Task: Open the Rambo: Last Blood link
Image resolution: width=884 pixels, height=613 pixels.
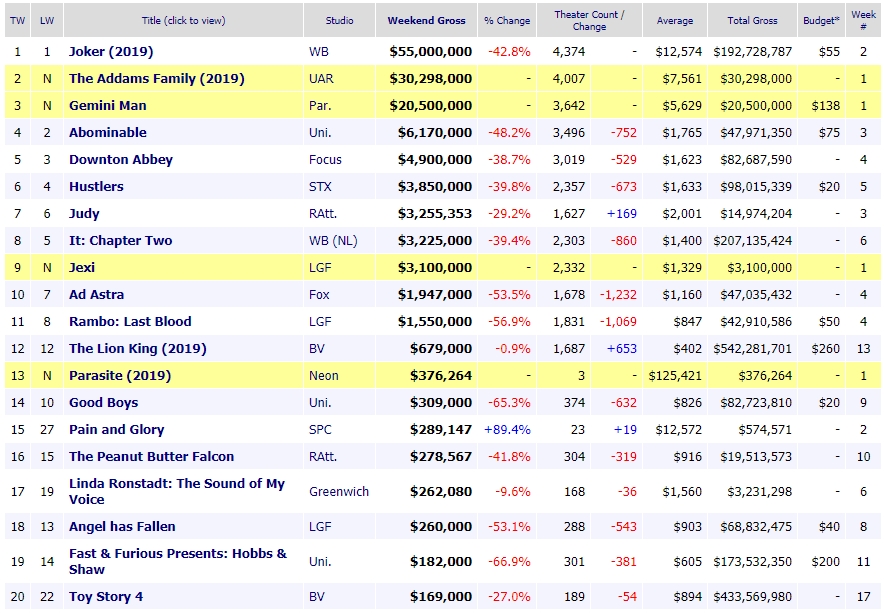Action: tap(130, 322)
